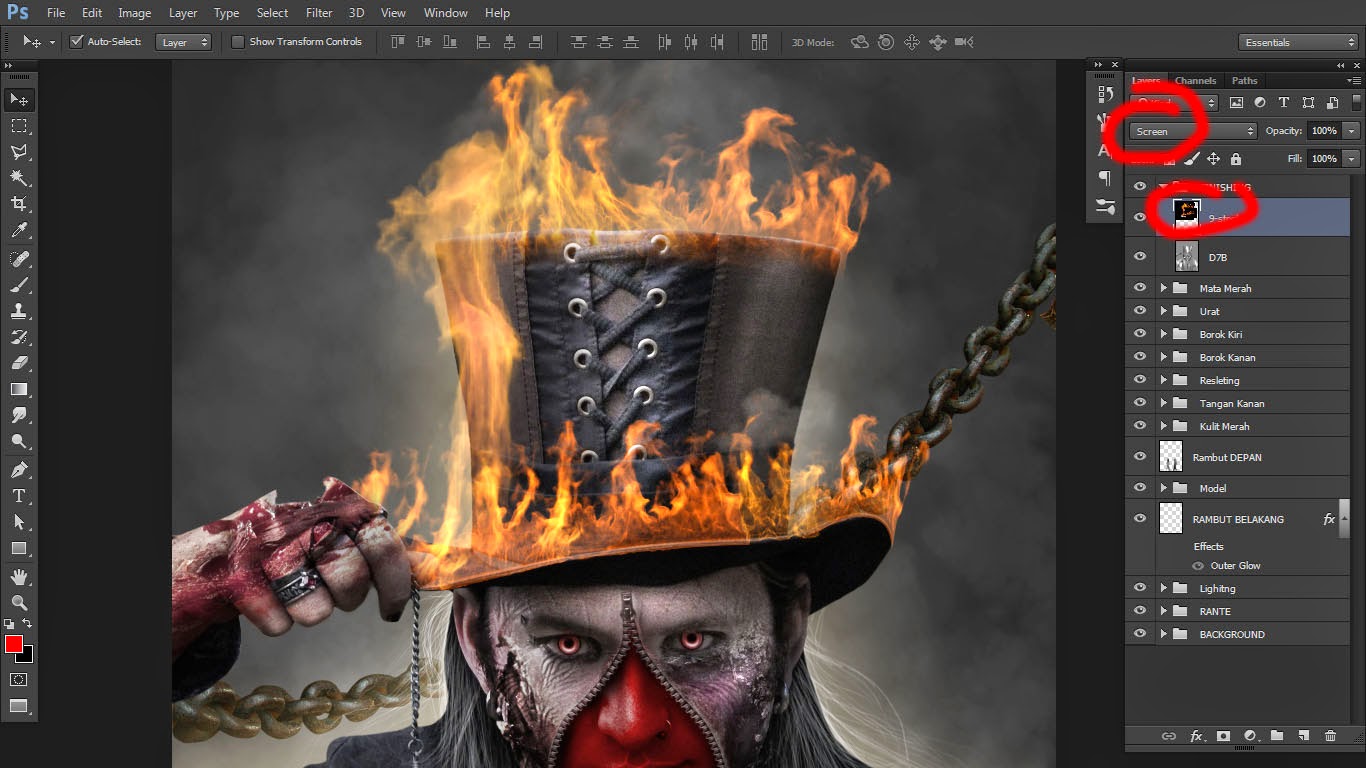Expand the Model group
The height and width of the screenshot is (768, 1366).
tap(1163, 488)
